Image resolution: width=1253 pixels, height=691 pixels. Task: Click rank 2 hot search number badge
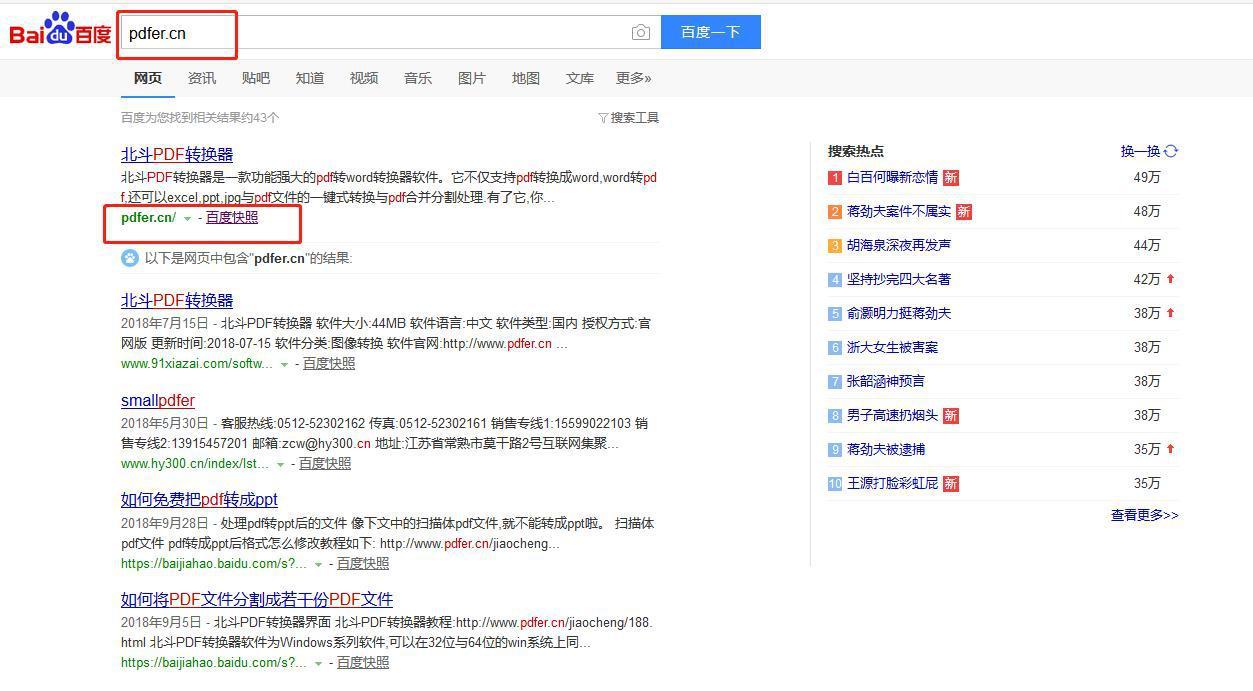pyautogui.click(x=835, y=212)
